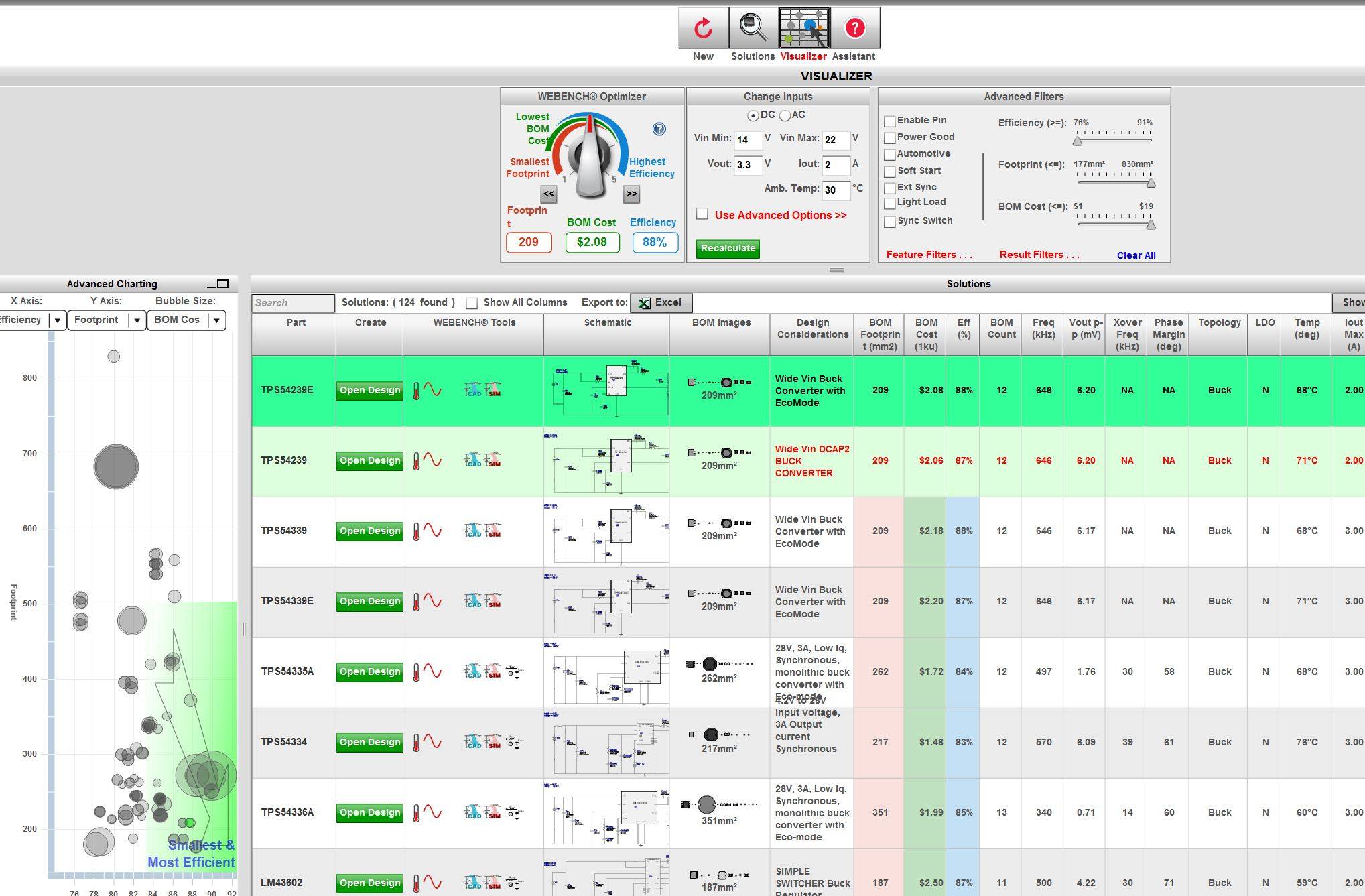This screenshot has height=896, width=1365.
Task: Enable the Power Good filter checkbox
Action: click(890, 137)
